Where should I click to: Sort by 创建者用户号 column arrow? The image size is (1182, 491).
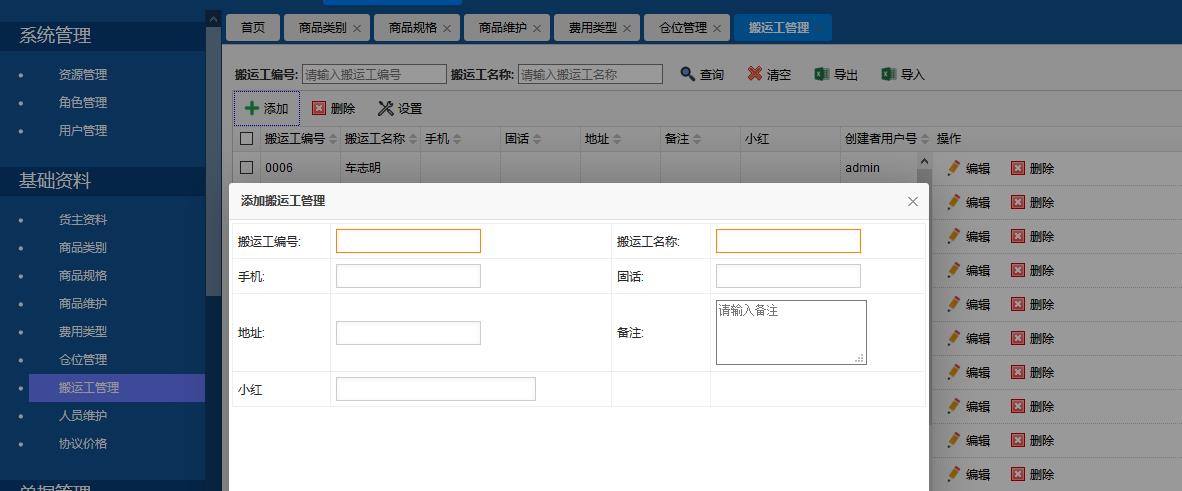point(925,139)
